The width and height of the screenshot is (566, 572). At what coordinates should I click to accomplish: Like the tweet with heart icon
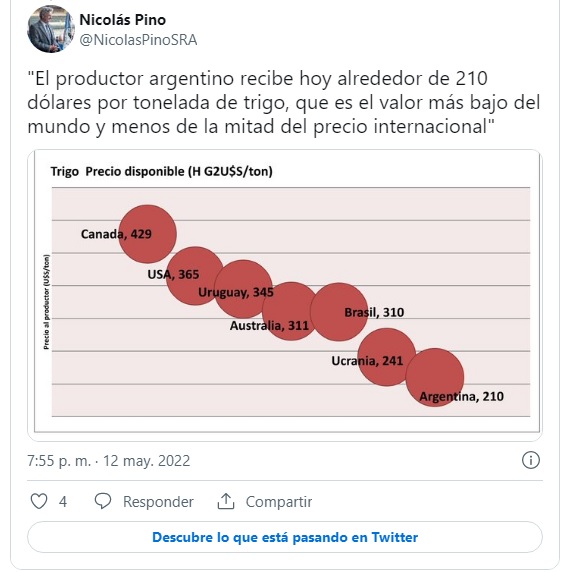pyautogui.click(x=39, y=501)
